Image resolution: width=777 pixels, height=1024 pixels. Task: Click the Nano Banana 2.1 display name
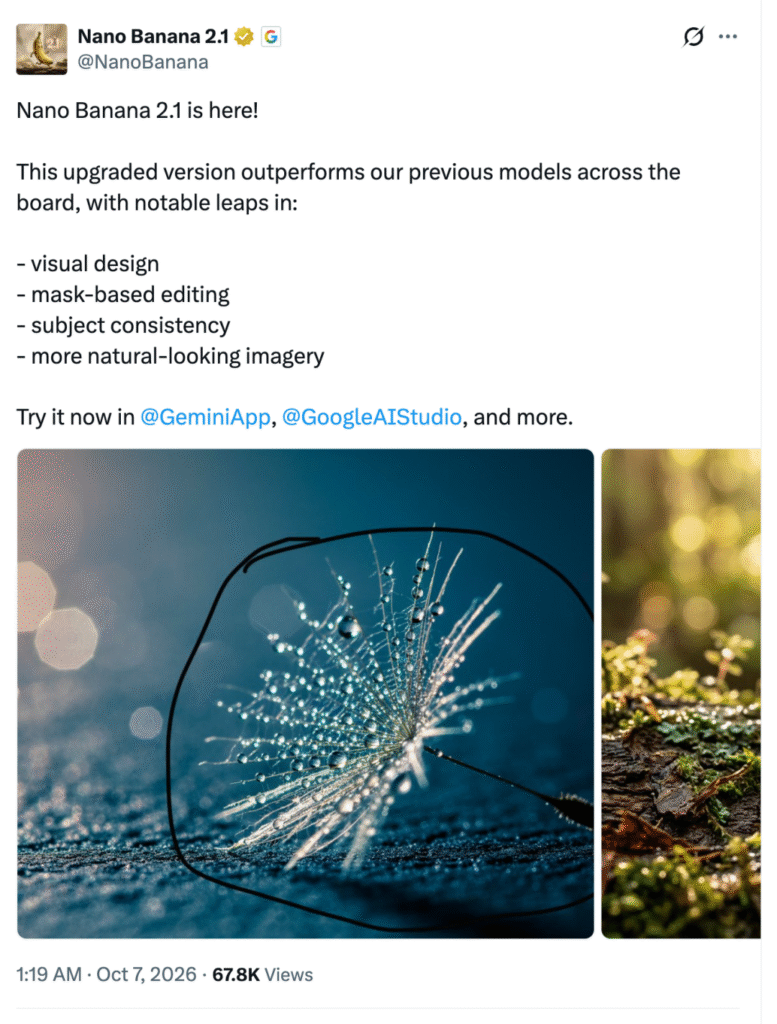tap(153, 37)
